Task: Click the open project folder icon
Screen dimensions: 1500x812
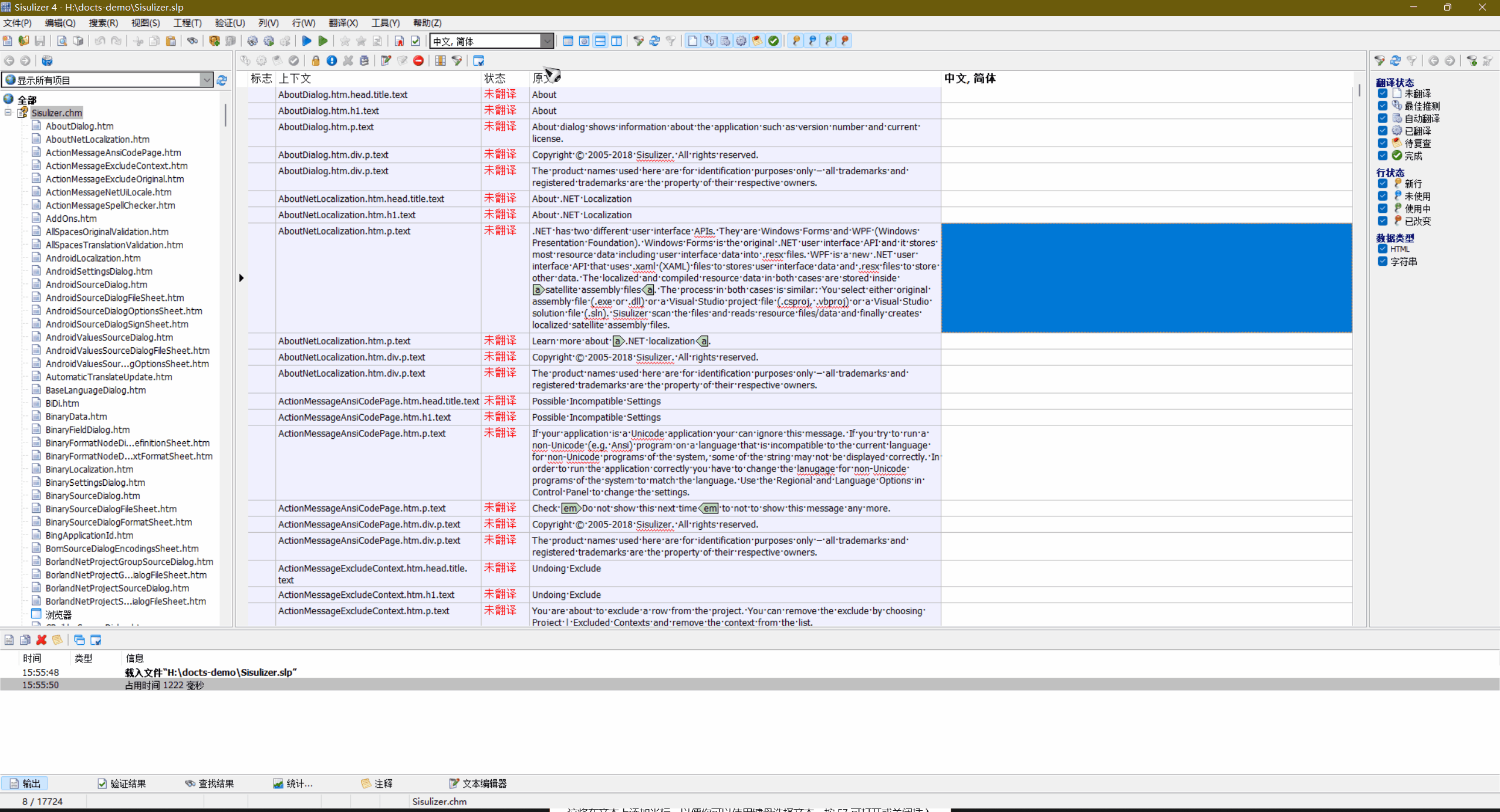Action: (23, 40)
